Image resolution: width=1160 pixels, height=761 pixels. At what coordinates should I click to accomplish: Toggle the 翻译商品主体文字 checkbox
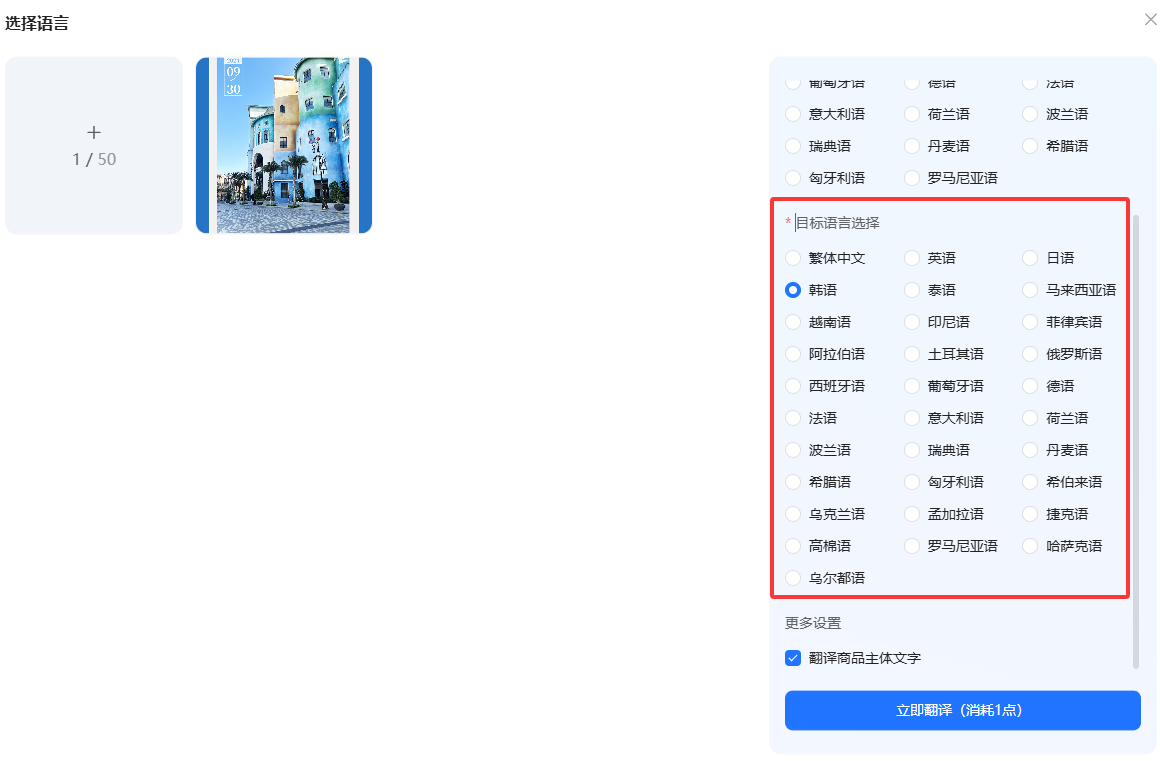coord(793,658)
